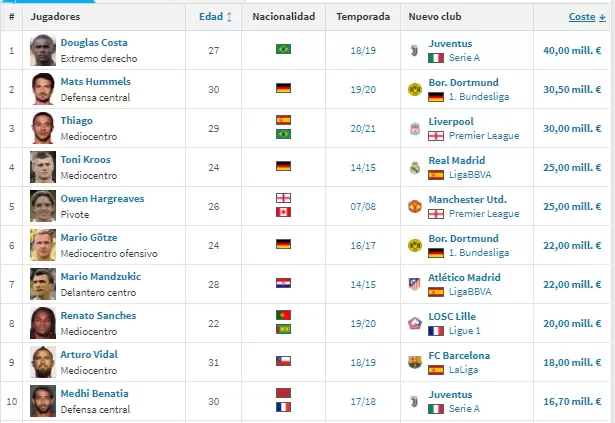Click the FC Barcelona crest icon
This screenshot has height=423, width=615.
414,362
